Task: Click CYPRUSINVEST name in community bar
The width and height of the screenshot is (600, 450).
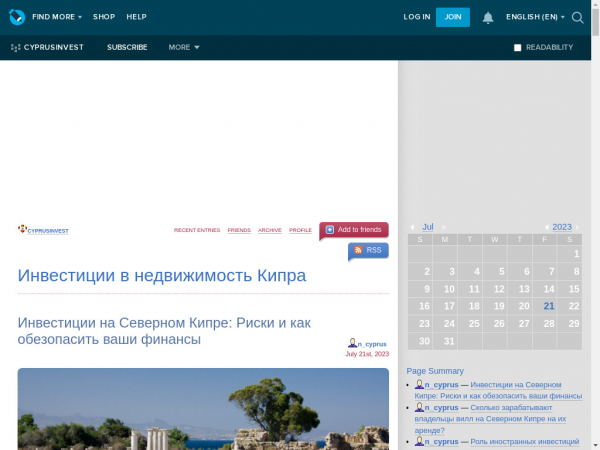Action: click(54, 47)
